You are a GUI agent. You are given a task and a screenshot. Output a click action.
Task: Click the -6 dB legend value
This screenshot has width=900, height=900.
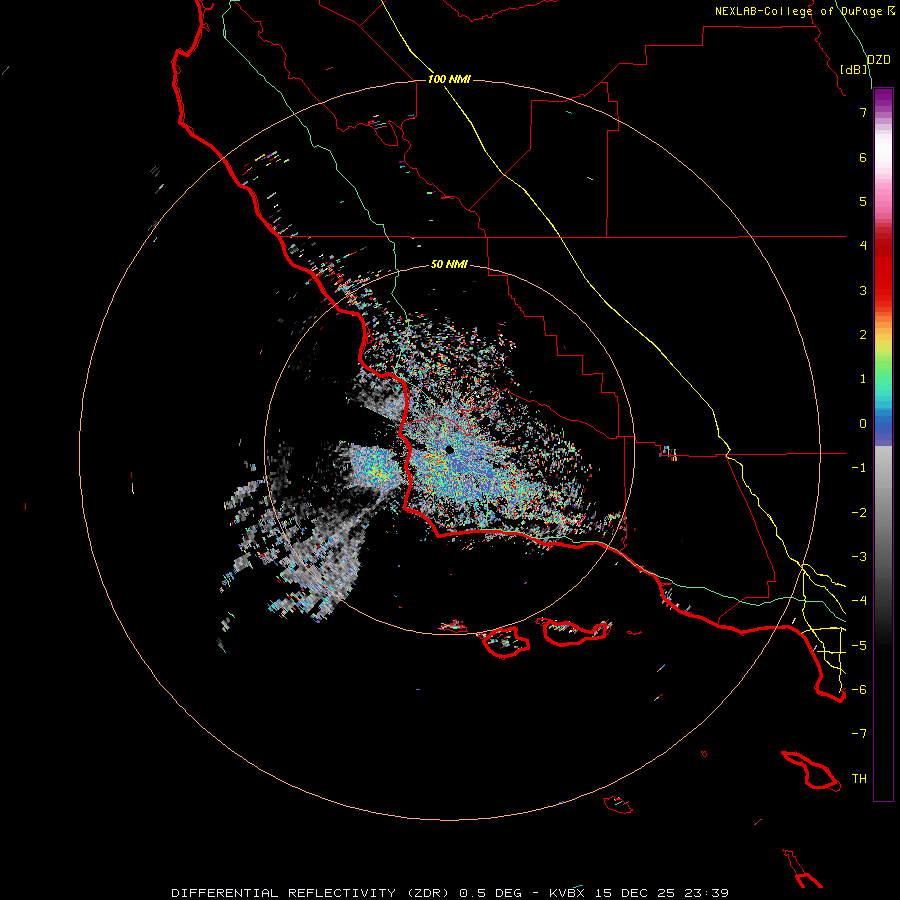point(859,689)
